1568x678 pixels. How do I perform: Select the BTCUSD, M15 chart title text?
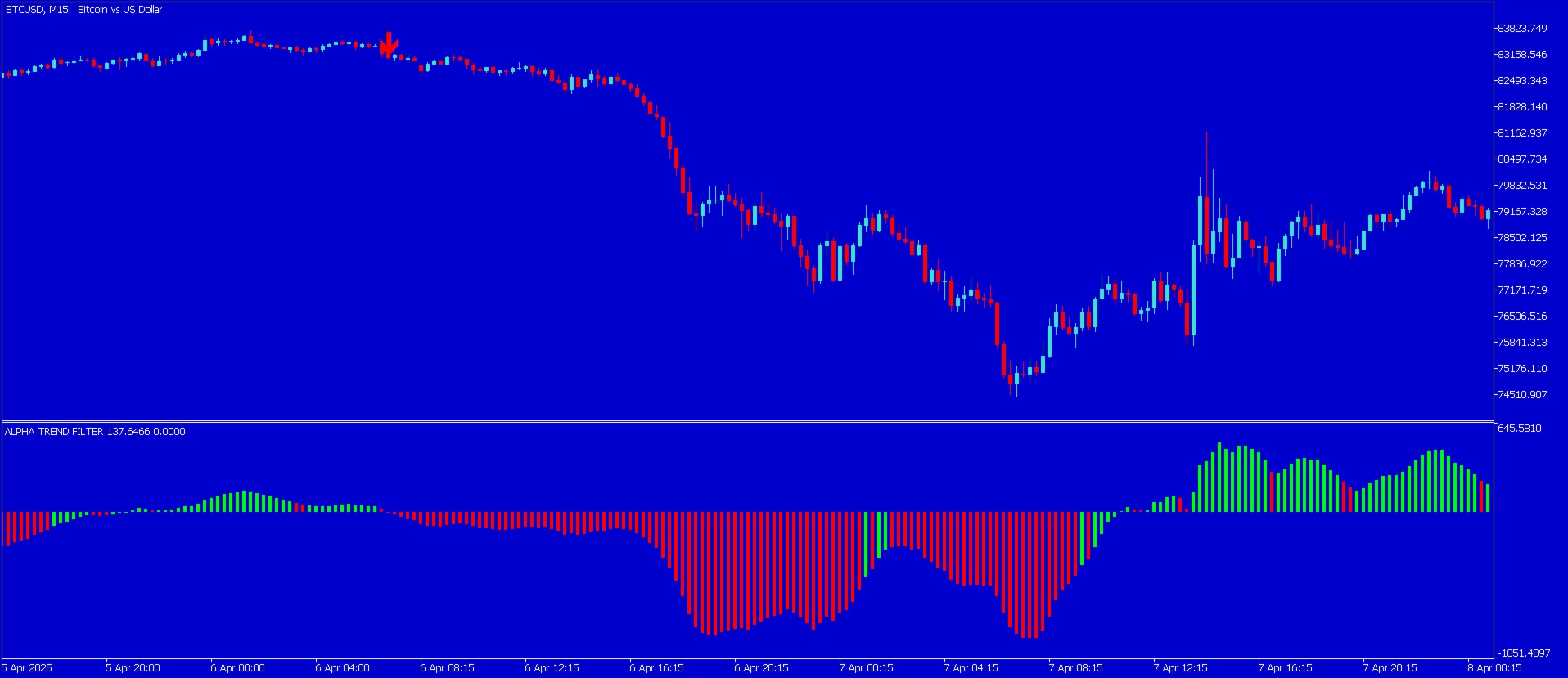pos(83,10)
